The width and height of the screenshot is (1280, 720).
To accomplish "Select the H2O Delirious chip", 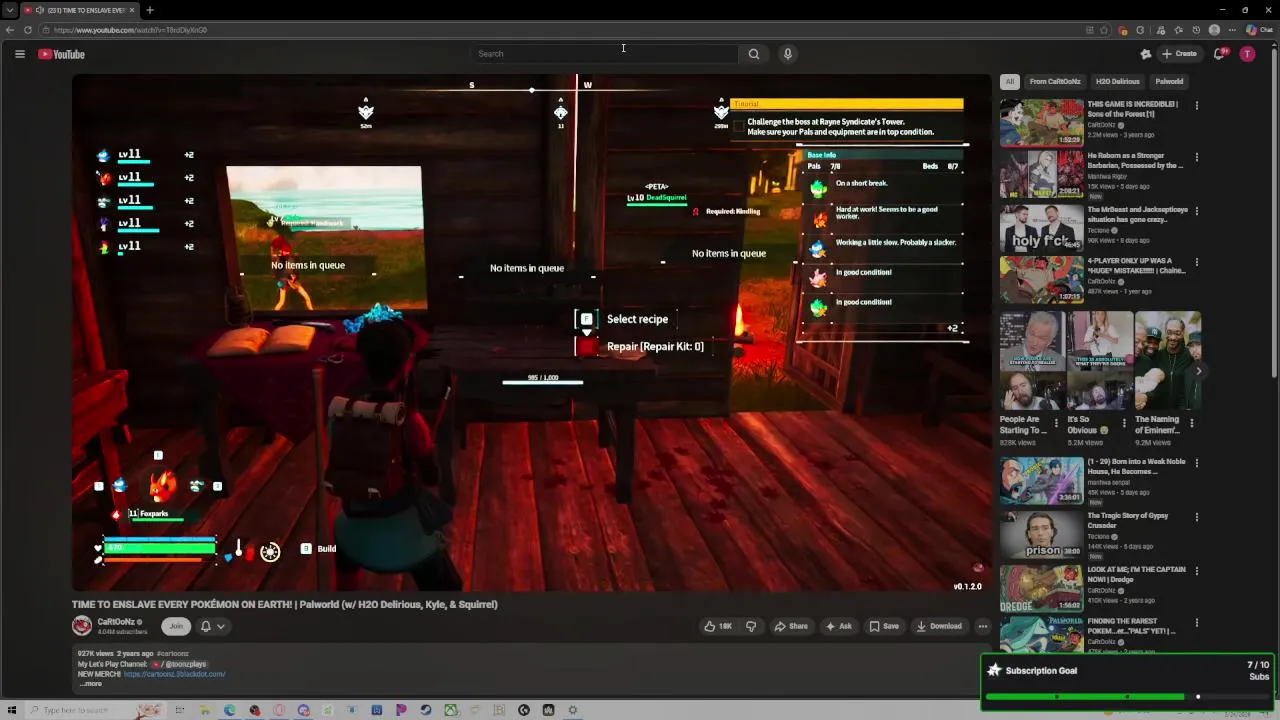I will pyautogui.click(x=1117, y=81).
